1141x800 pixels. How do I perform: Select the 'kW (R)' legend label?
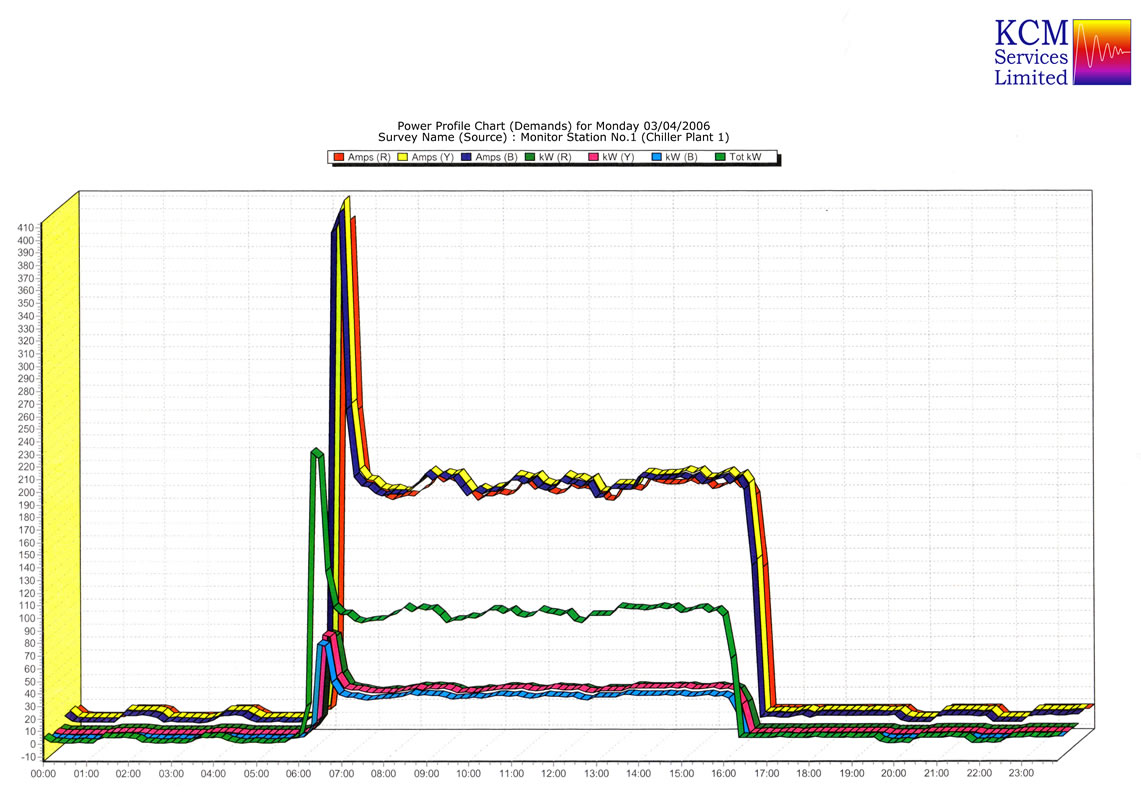(x=555, y=157)
